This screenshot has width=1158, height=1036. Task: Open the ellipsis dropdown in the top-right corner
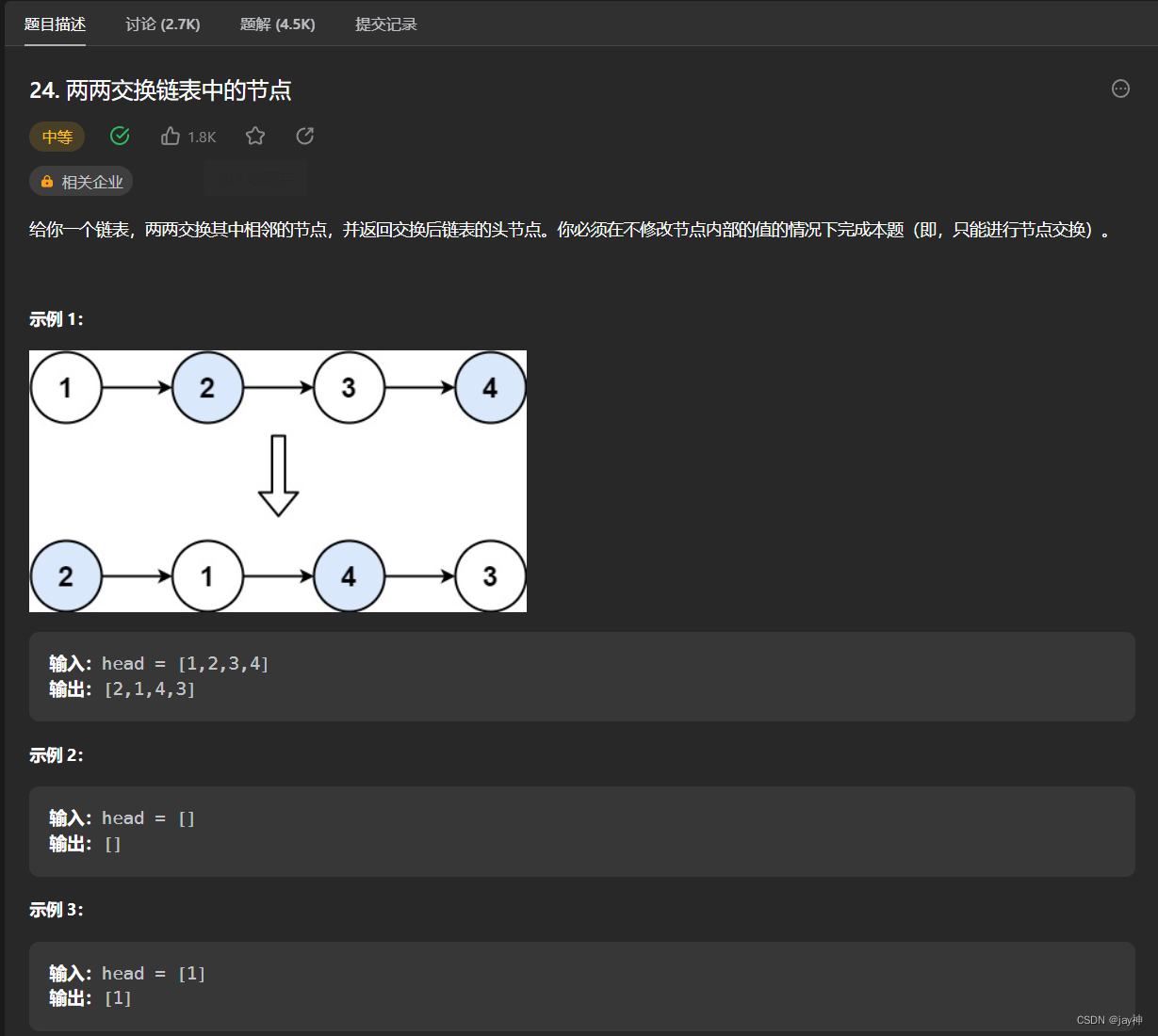[1120, 89]
